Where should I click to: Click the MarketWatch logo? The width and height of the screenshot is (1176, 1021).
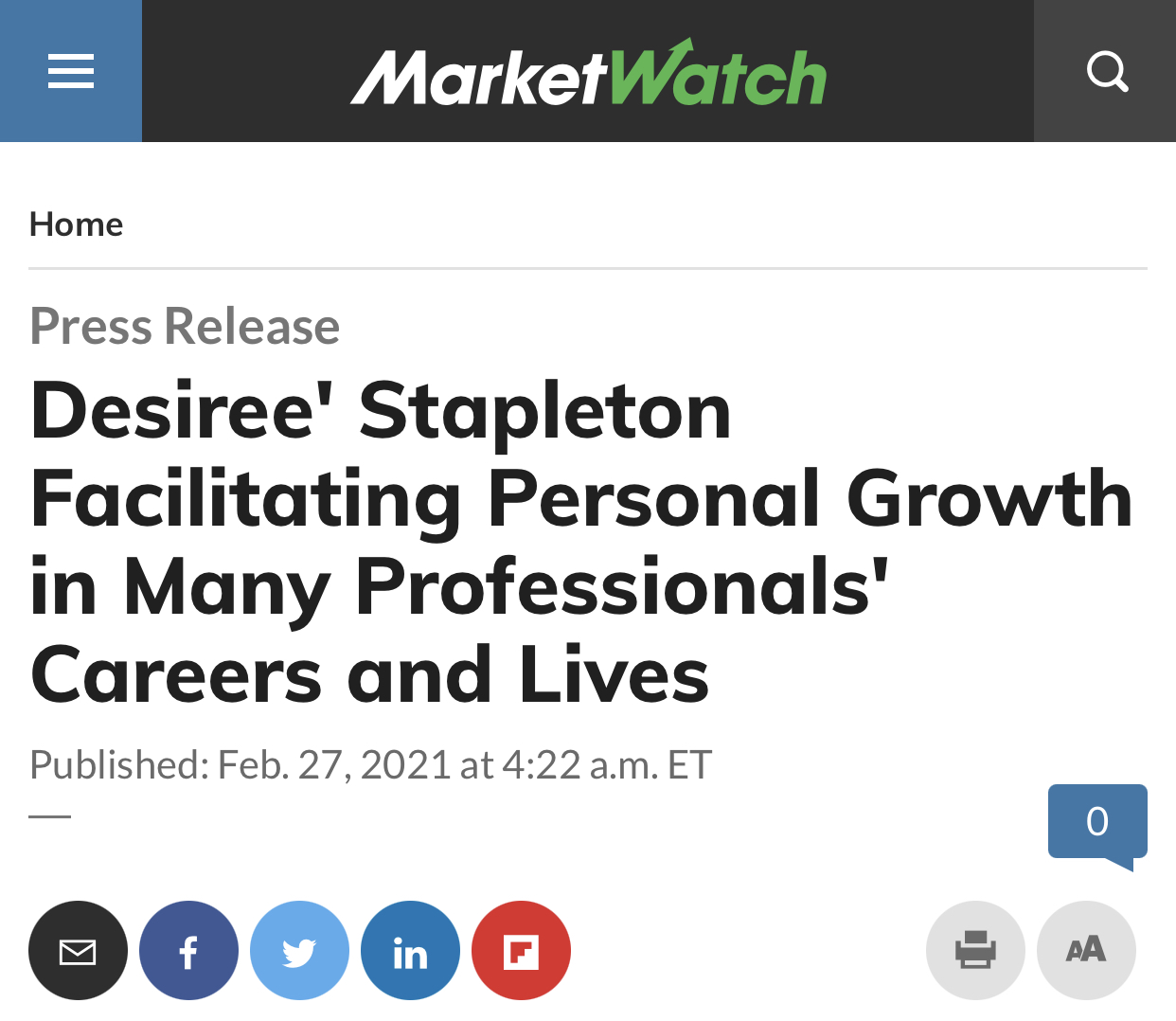(588, 73)
